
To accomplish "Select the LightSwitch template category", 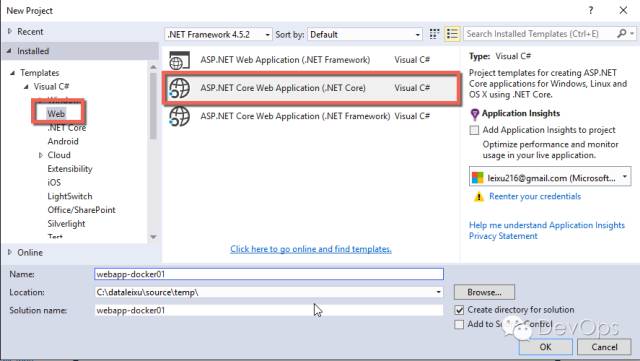I will (70, 196).
